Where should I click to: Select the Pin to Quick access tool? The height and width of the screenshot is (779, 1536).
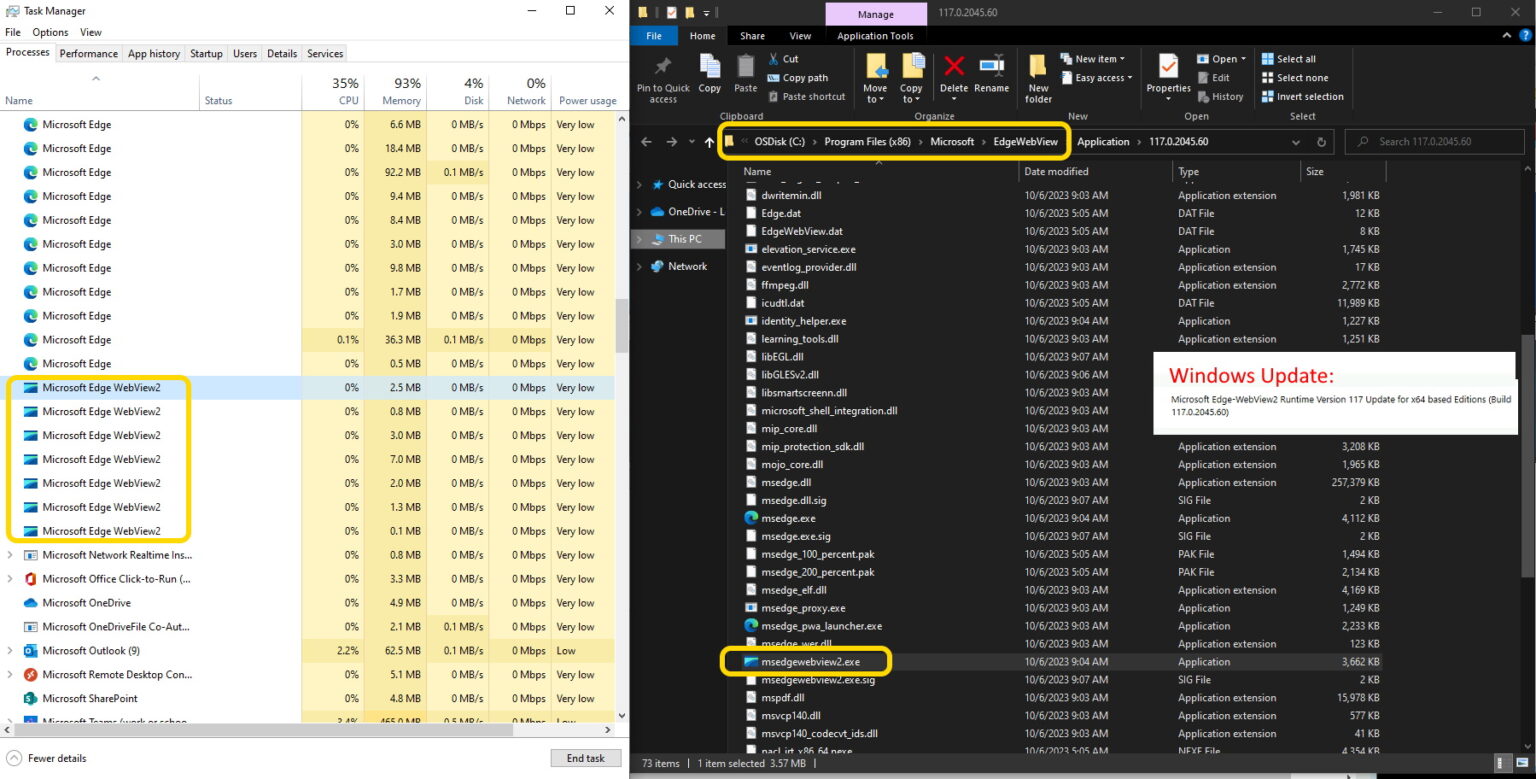click(x=662, y=78)
